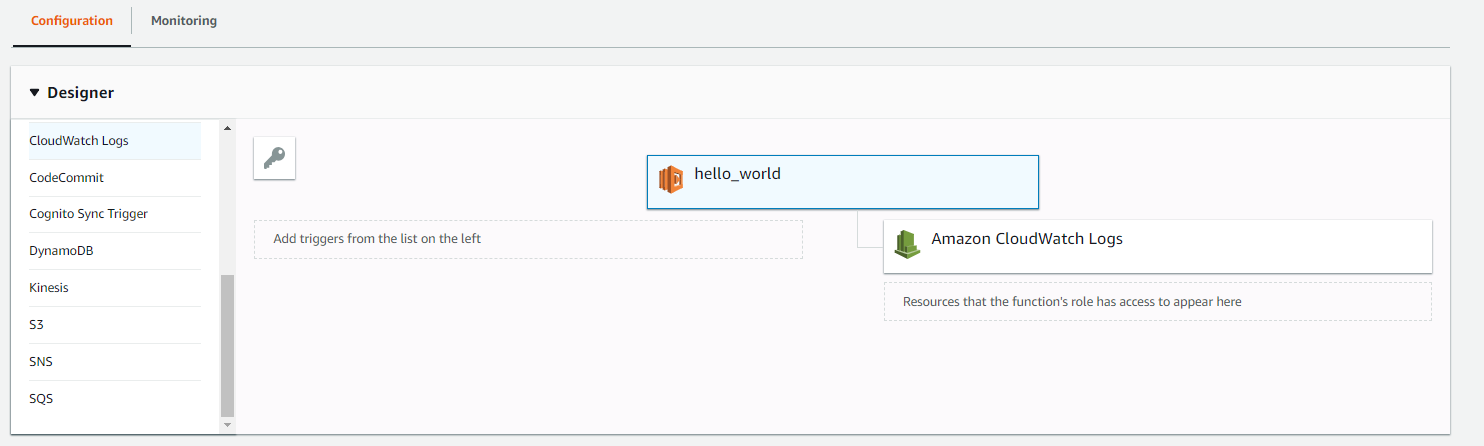Click the scrollbar up arrow
The height and width of the screenshot is (446, 1484).
(x=227, y=129)
